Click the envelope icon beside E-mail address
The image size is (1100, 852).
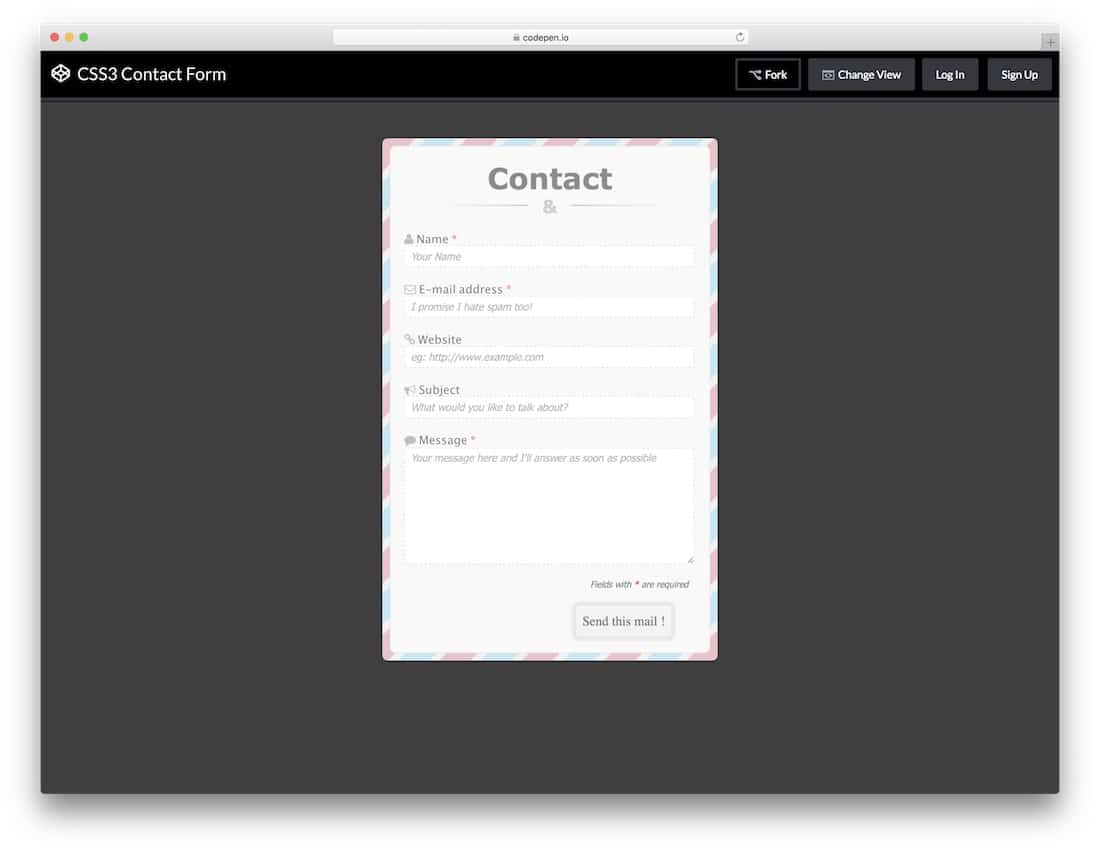click(409, 289)
